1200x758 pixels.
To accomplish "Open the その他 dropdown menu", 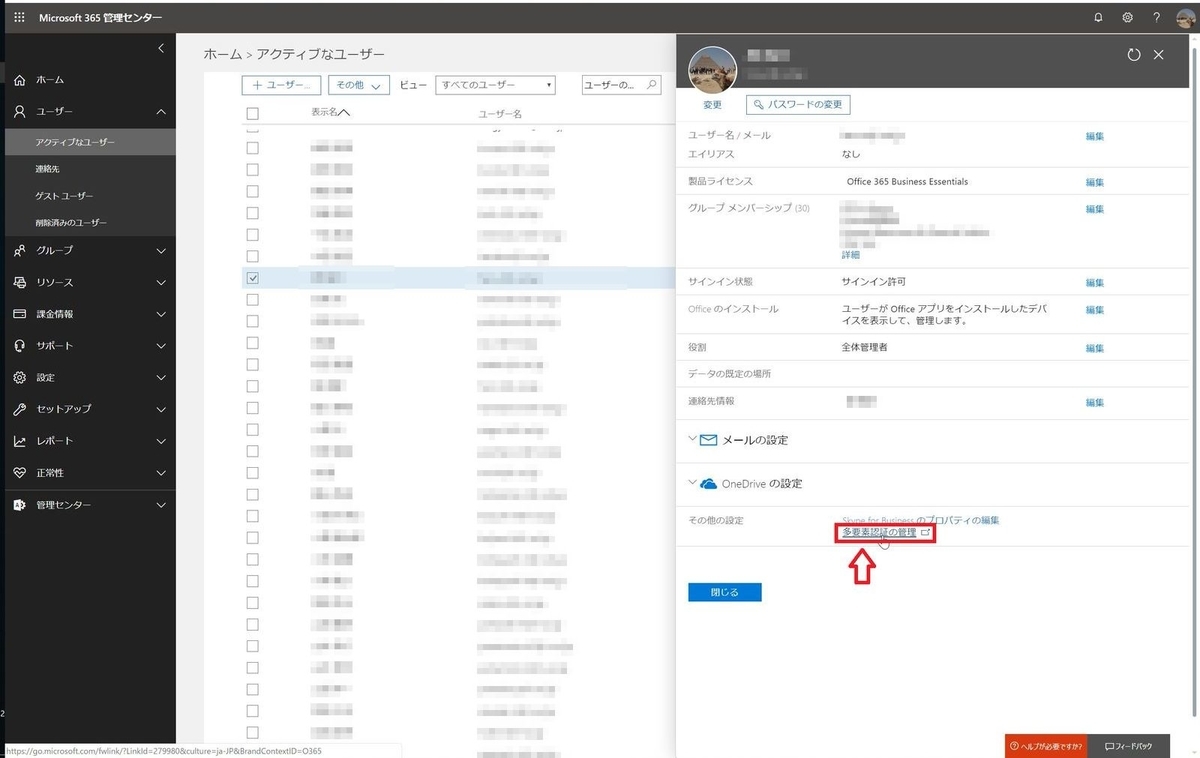I will click(x=358, y=85).
